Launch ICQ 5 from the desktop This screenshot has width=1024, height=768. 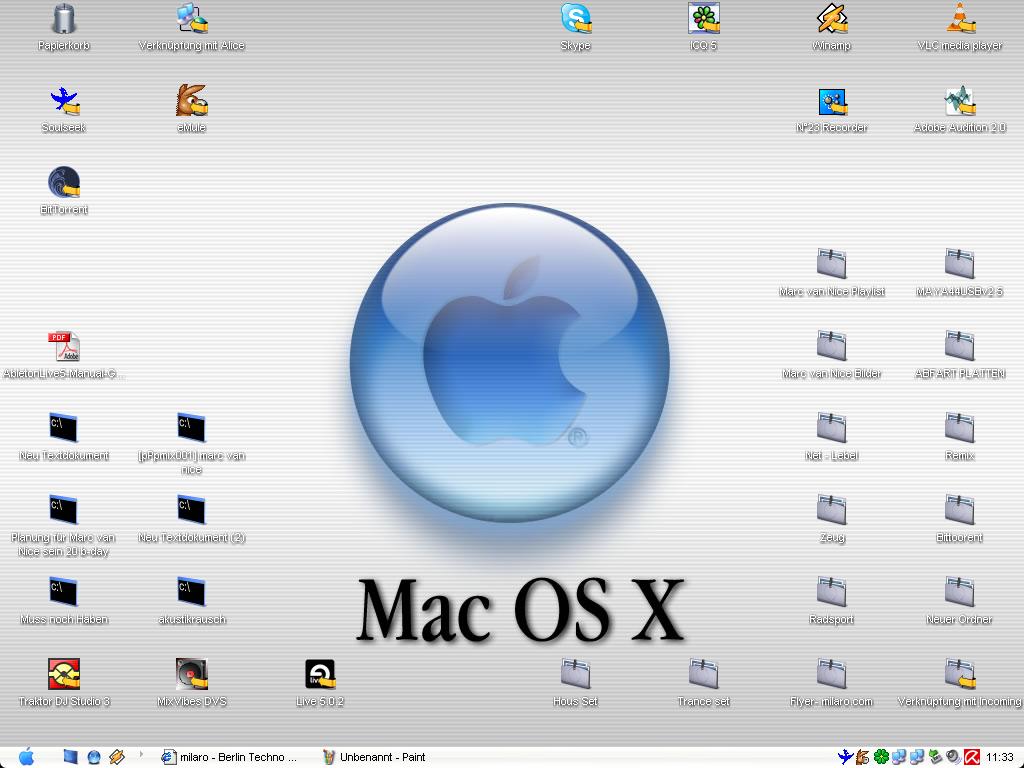[704, 19]
